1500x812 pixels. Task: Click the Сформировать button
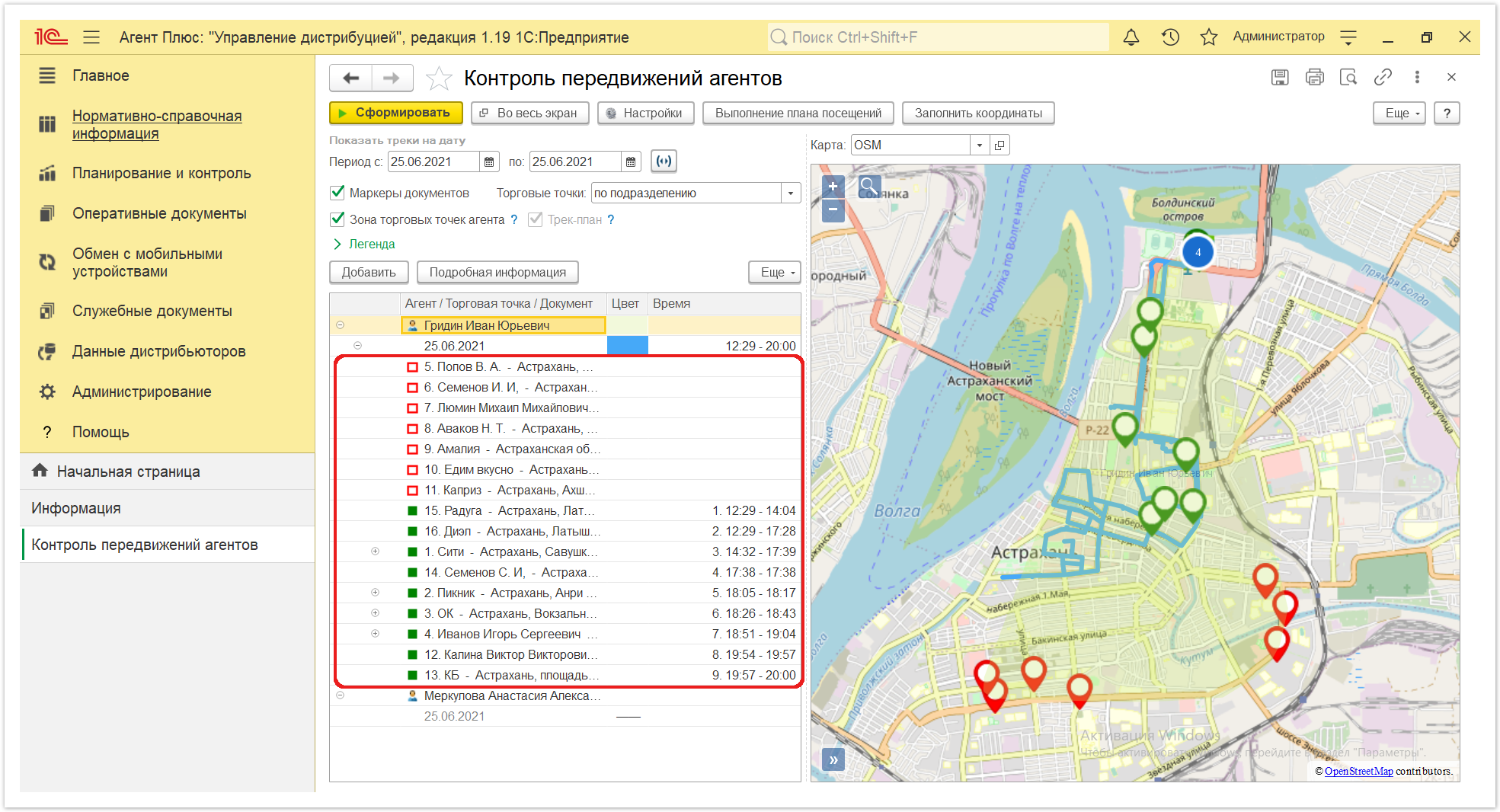[x=395, y=113]
